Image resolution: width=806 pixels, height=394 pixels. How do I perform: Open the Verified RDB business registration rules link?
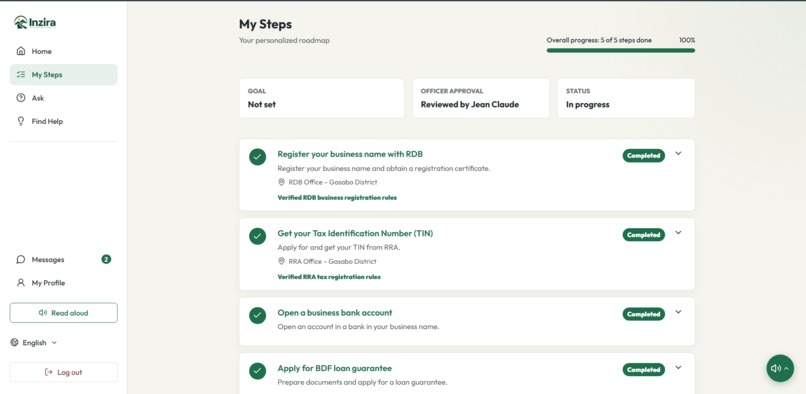(337, 198)
